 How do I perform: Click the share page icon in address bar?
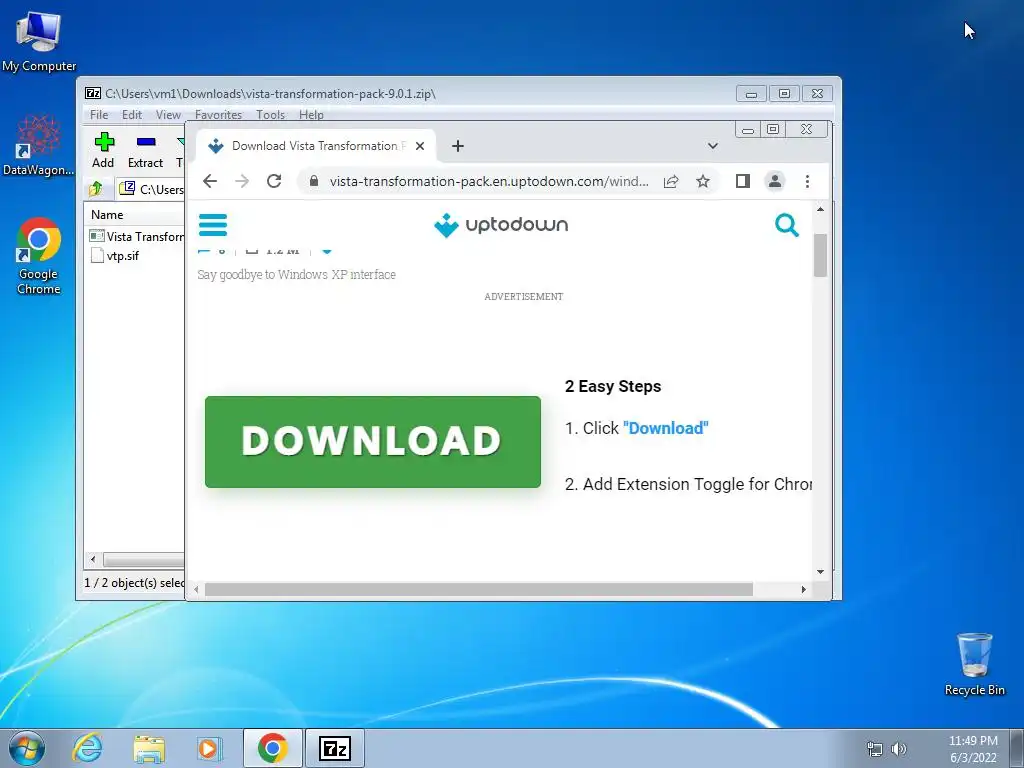point(671,181)
